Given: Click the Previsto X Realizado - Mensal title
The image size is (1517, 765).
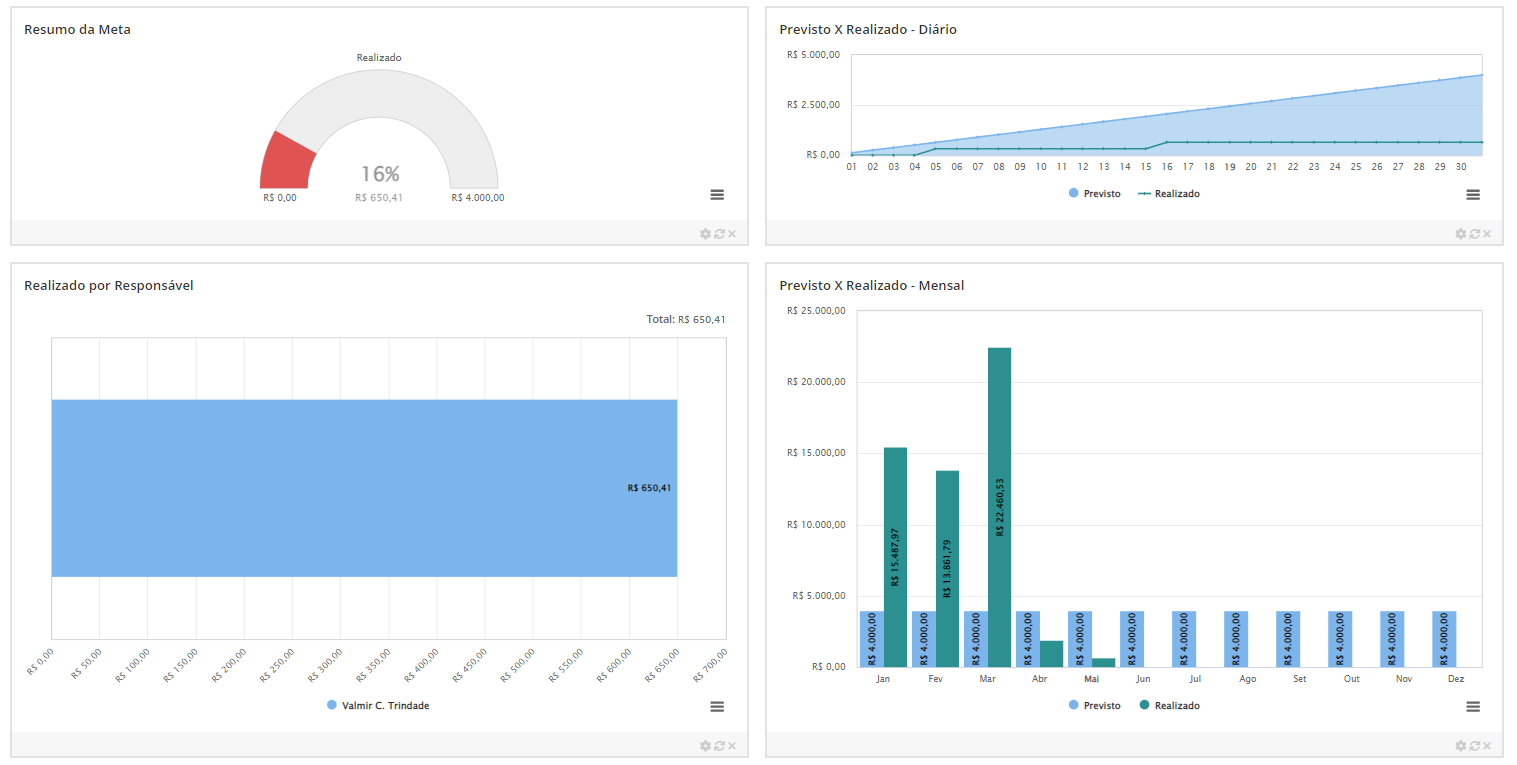Looking at the screenshot, I should coord(872,285).
